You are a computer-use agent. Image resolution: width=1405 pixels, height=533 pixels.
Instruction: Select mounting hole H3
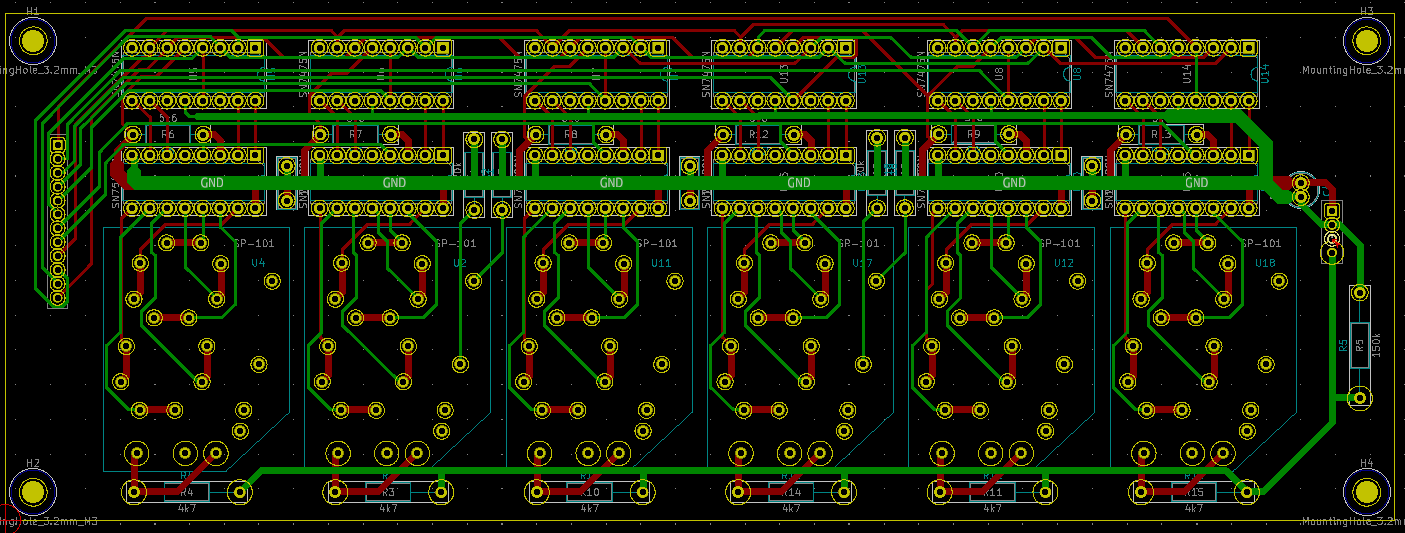coord(1366,40)
